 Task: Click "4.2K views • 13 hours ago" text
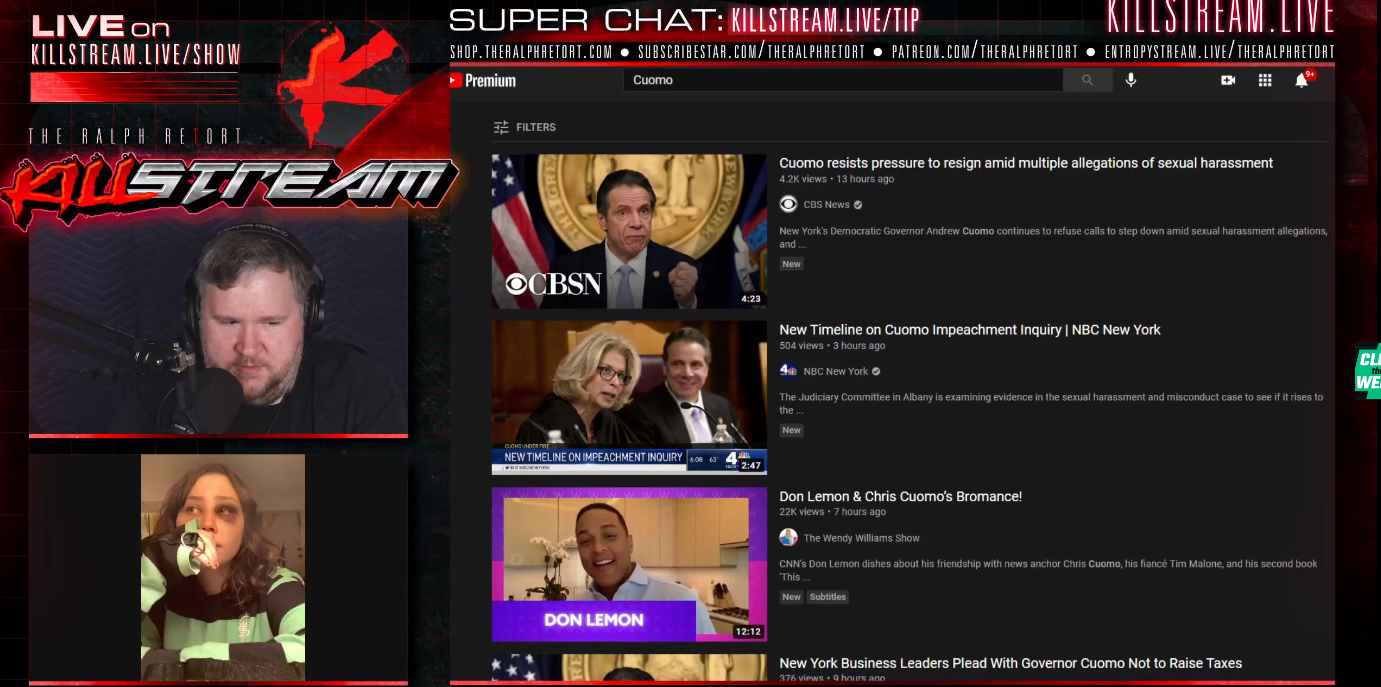point(837,180)
